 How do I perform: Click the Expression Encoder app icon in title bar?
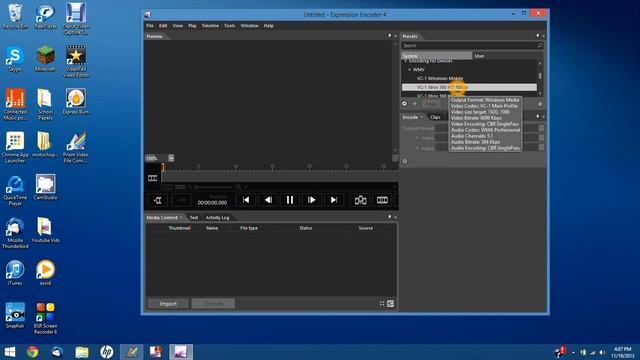click(x=148, y=14)
